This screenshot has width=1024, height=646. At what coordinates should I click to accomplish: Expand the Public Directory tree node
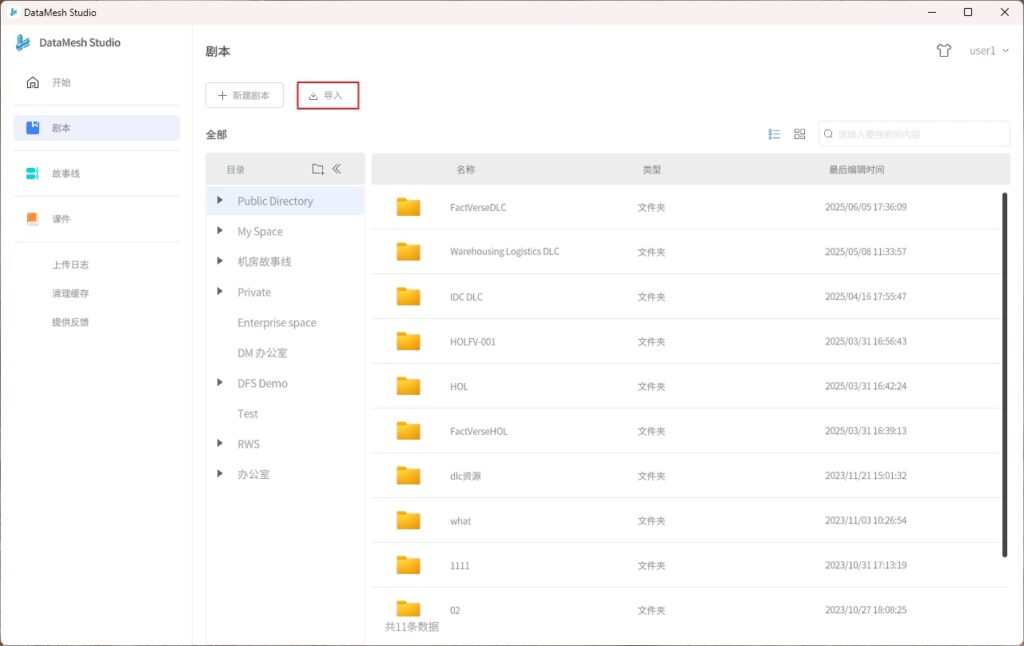click(220, 201)
